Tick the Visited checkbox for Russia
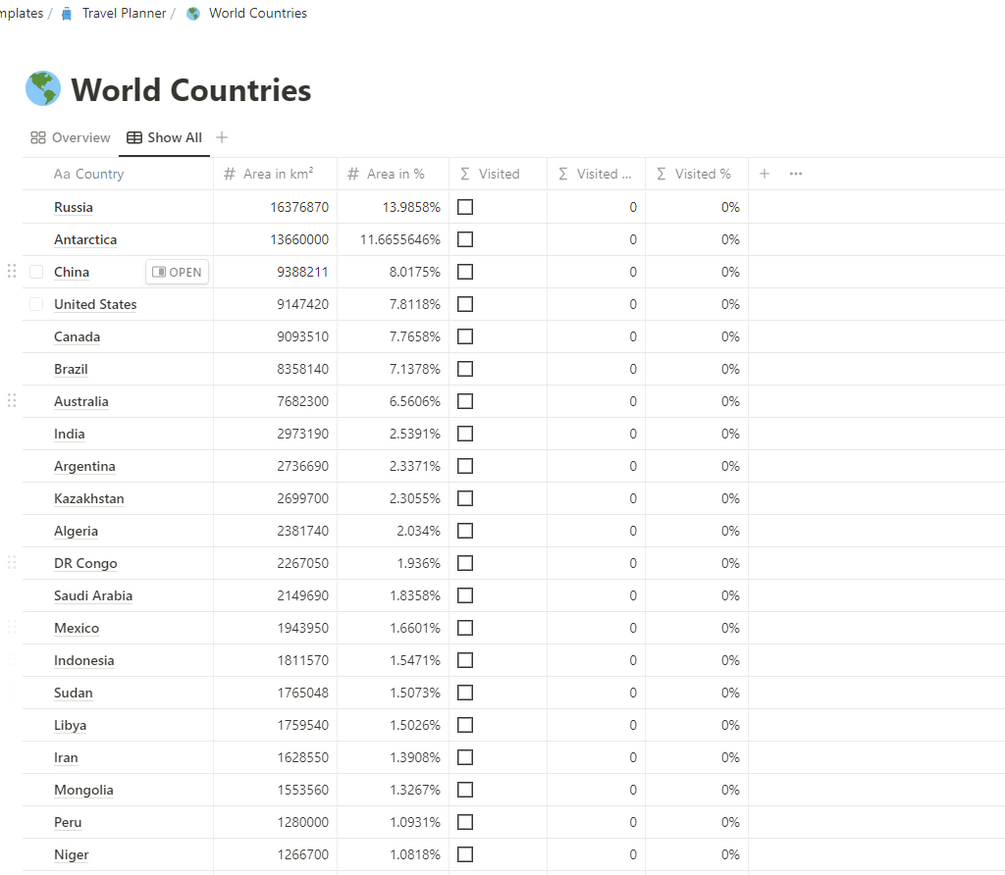Image resolution: width=1005 pixels, height=875 pixels. click(x=465, y=207)
